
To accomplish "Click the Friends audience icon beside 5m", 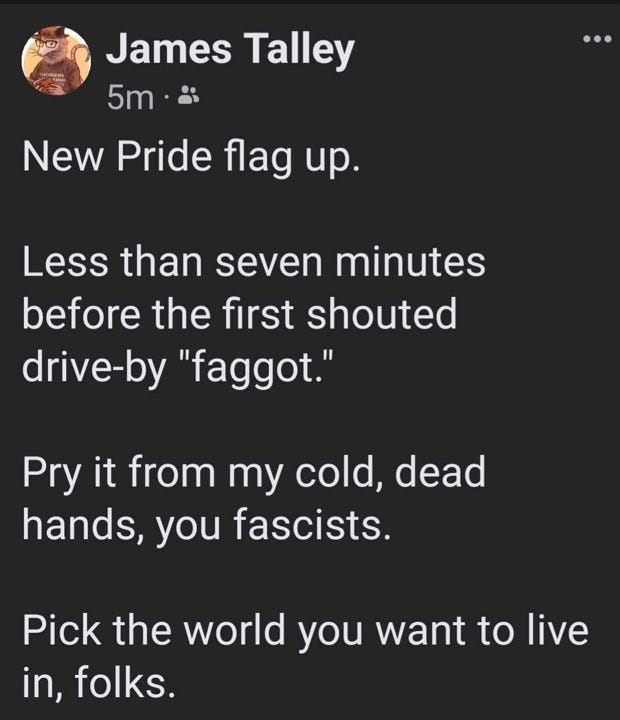I will point(188,95).
